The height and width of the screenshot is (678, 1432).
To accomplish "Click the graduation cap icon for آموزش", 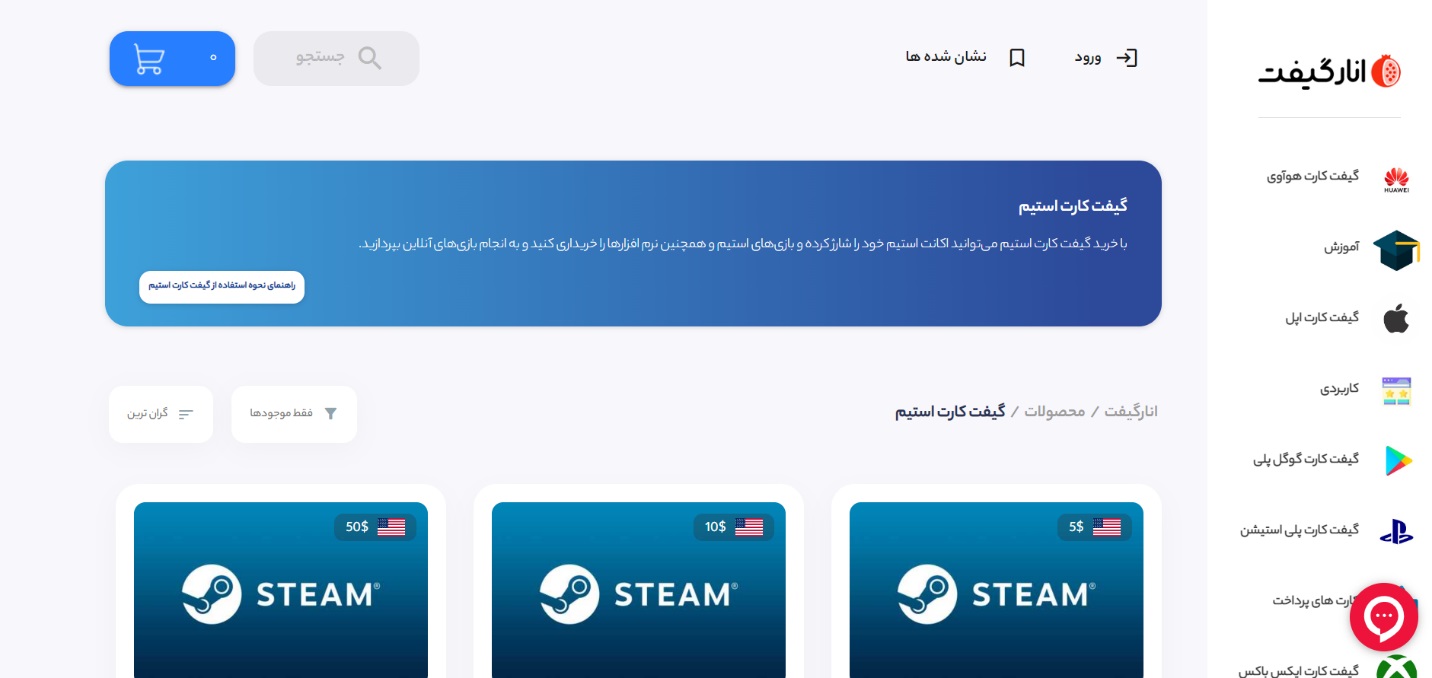I will [x=1396, y=250].
